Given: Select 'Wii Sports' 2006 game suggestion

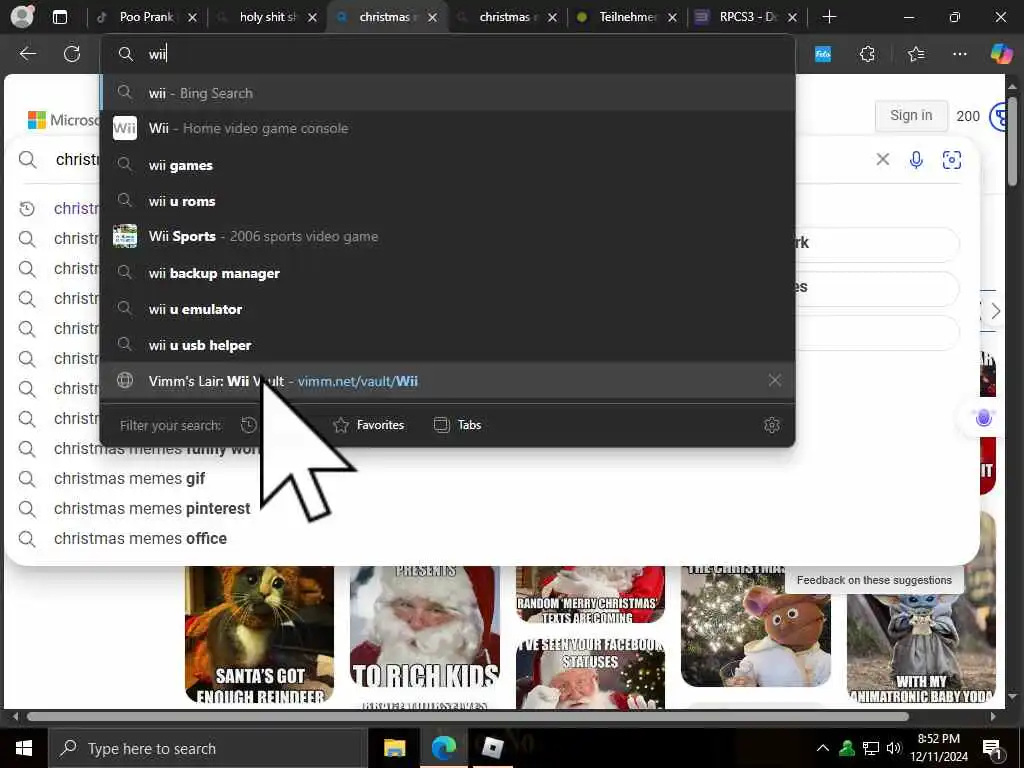Looking at the screenshot, I should (x=448, y=236).
